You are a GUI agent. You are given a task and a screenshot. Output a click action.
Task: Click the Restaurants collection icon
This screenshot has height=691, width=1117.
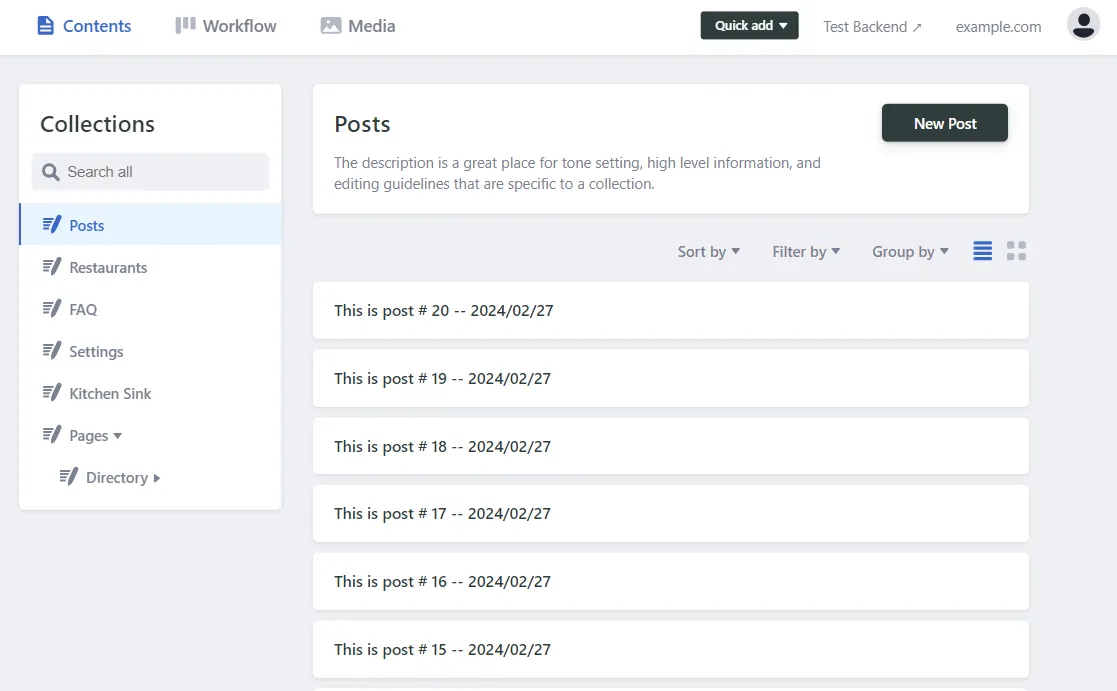pyautogui.click(x=51, y=266)
